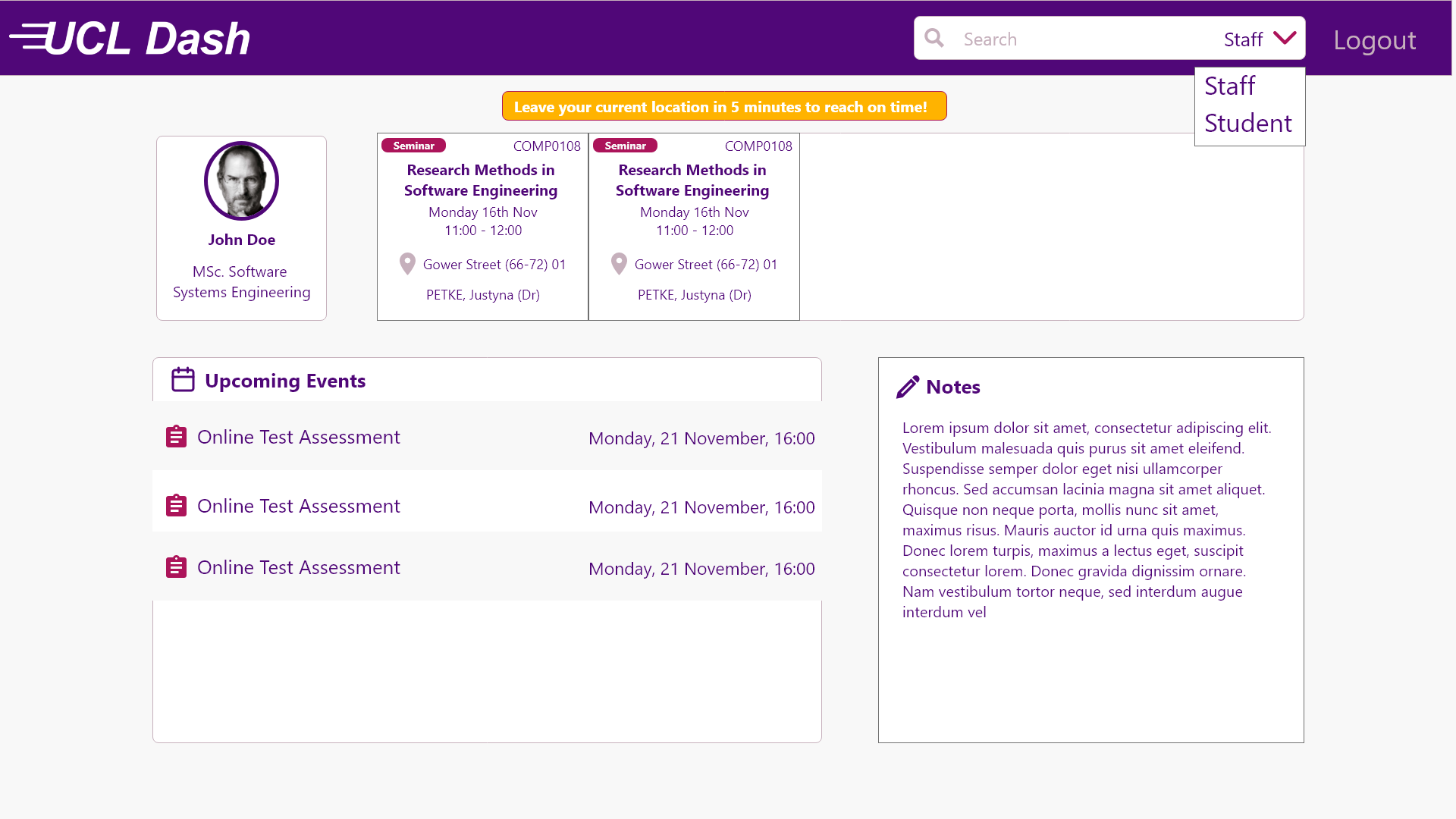This screenshot has height=819, width=1456.
Task: Click third Online Test Assessment clipboard icon
Action: click(x=176, y=567)
